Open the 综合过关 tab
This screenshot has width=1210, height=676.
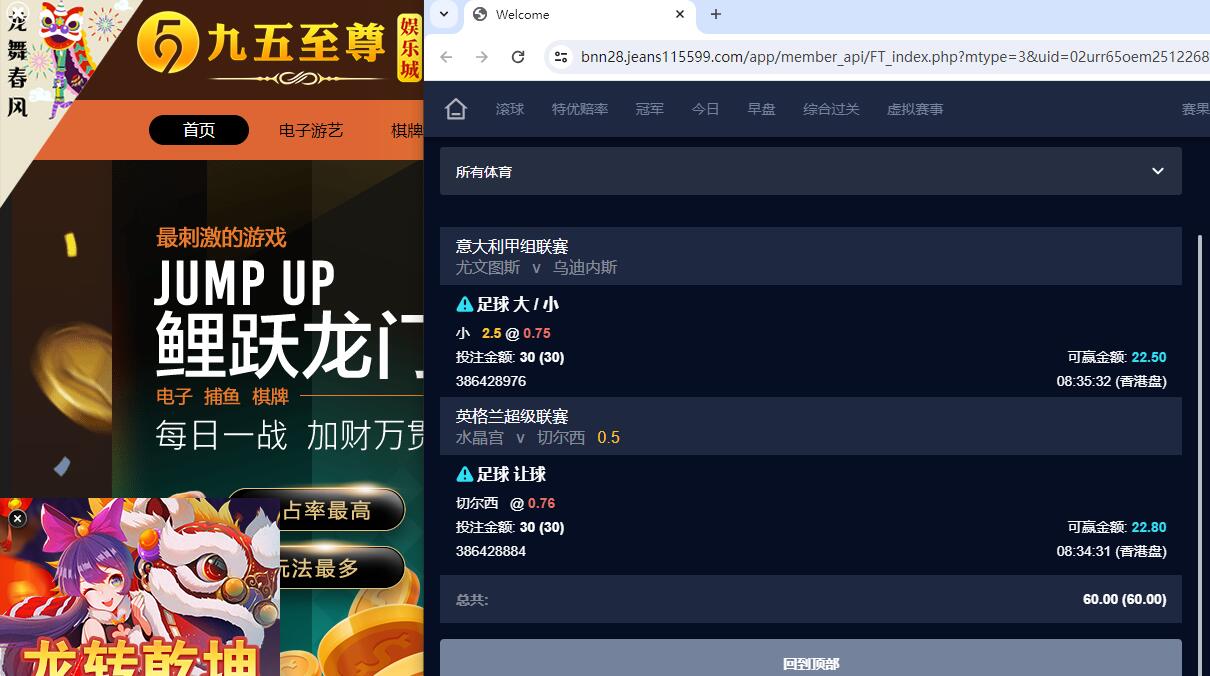click(831, 109)
